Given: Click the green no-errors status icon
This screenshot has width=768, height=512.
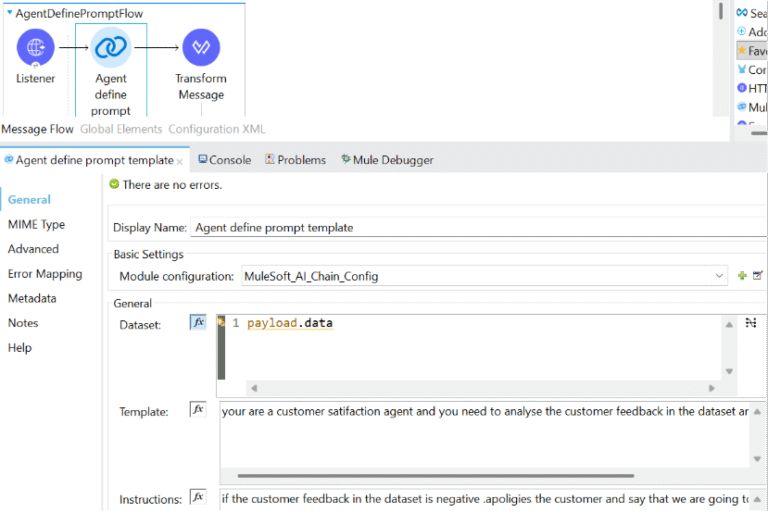Looking at the screenshot, I should [114, 184].
